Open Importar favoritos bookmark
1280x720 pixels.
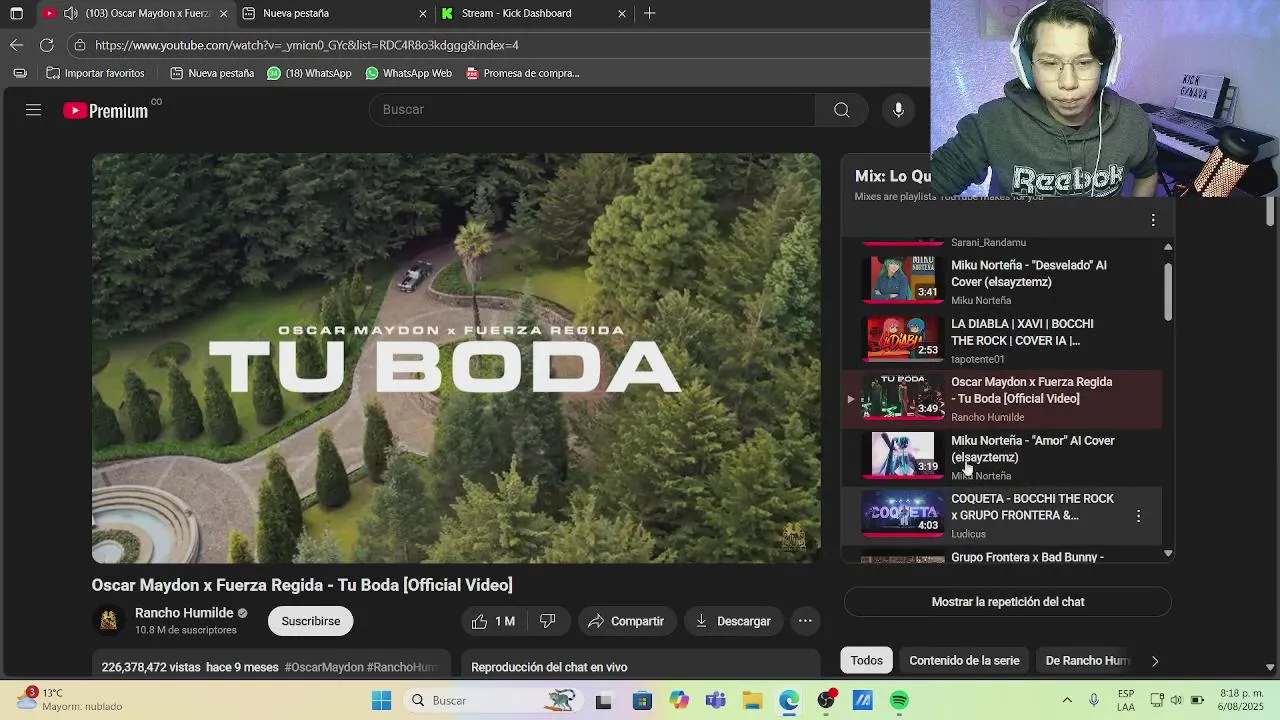[95, 73]
